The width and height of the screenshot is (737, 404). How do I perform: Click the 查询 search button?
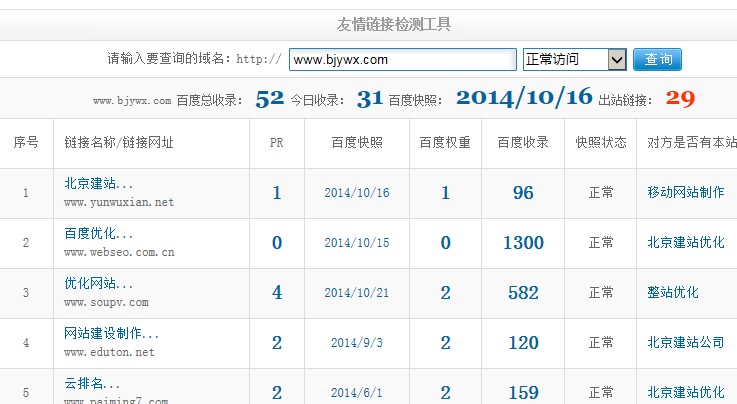tap(657, 60)
